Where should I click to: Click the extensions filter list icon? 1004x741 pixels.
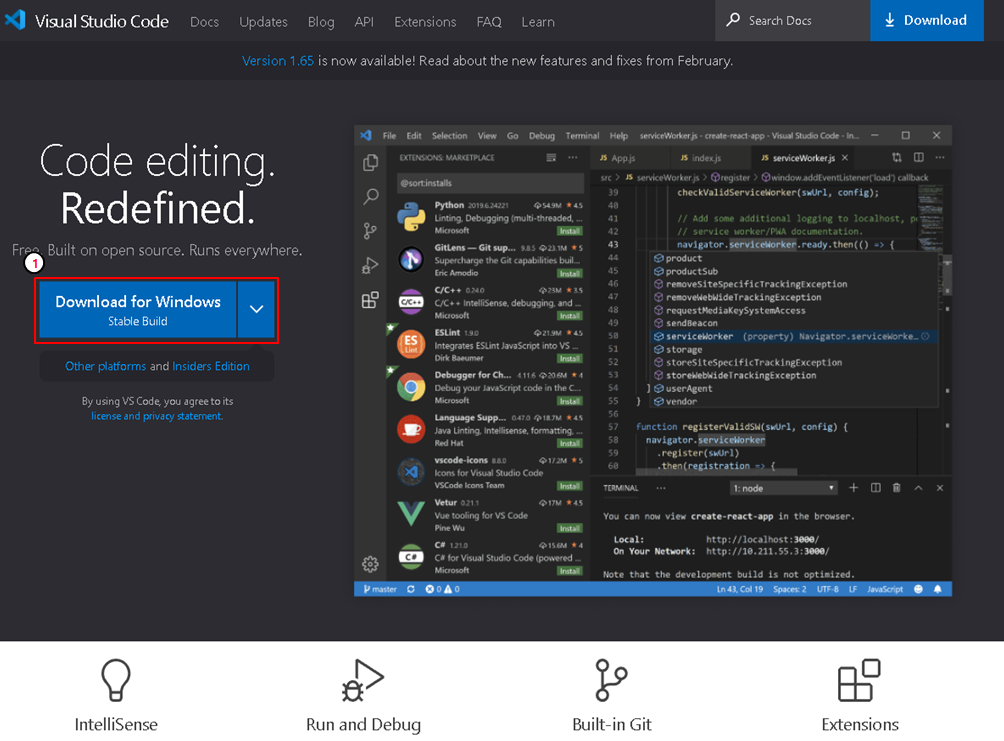pyautogui.click(x=551, y=158)
